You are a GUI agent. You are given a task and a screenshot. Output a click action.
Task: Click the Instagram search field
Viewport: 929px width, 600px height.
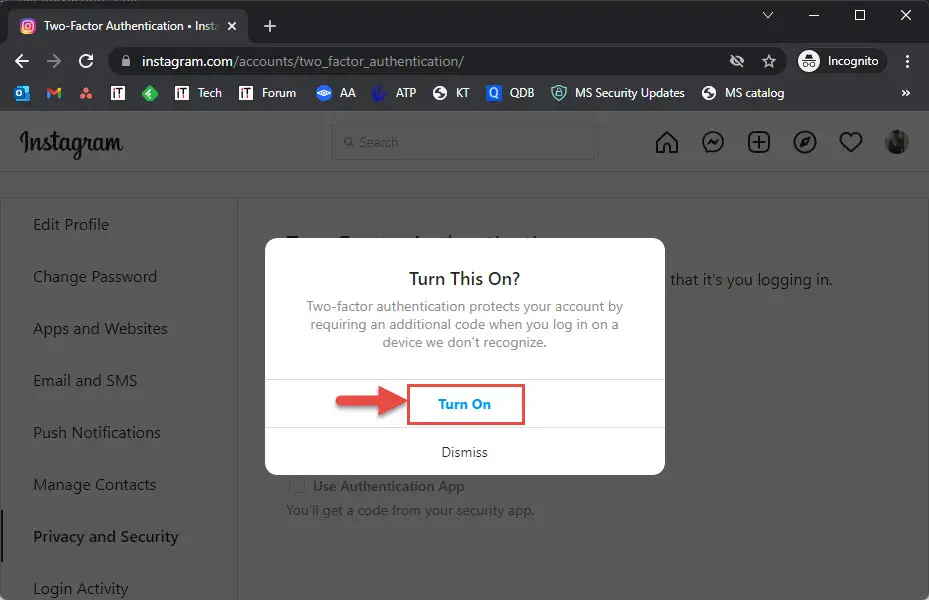pos(464,142)
